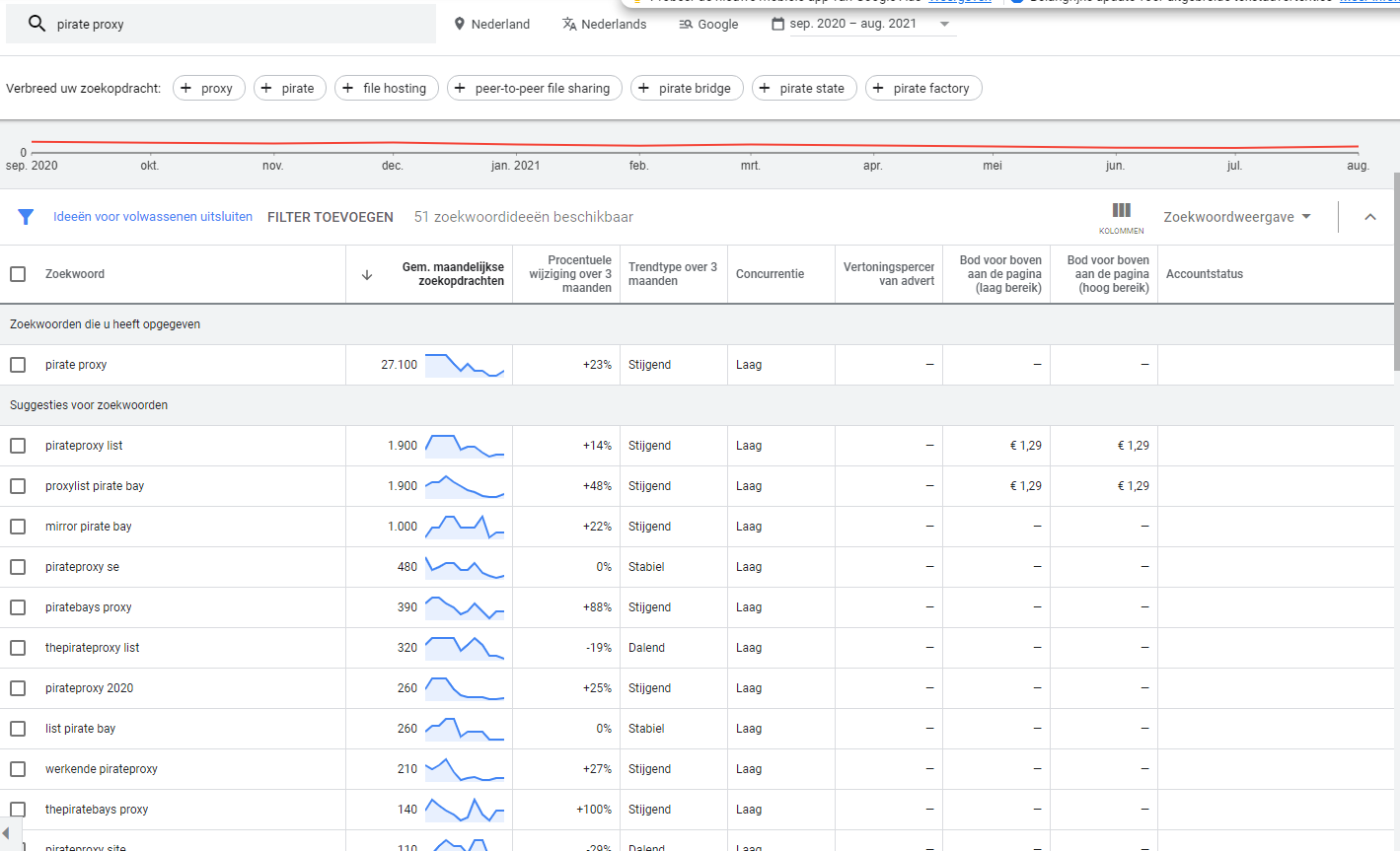Check the pirateproxy 2020 checkbox

pyautogui.click(x=18, y=688)
